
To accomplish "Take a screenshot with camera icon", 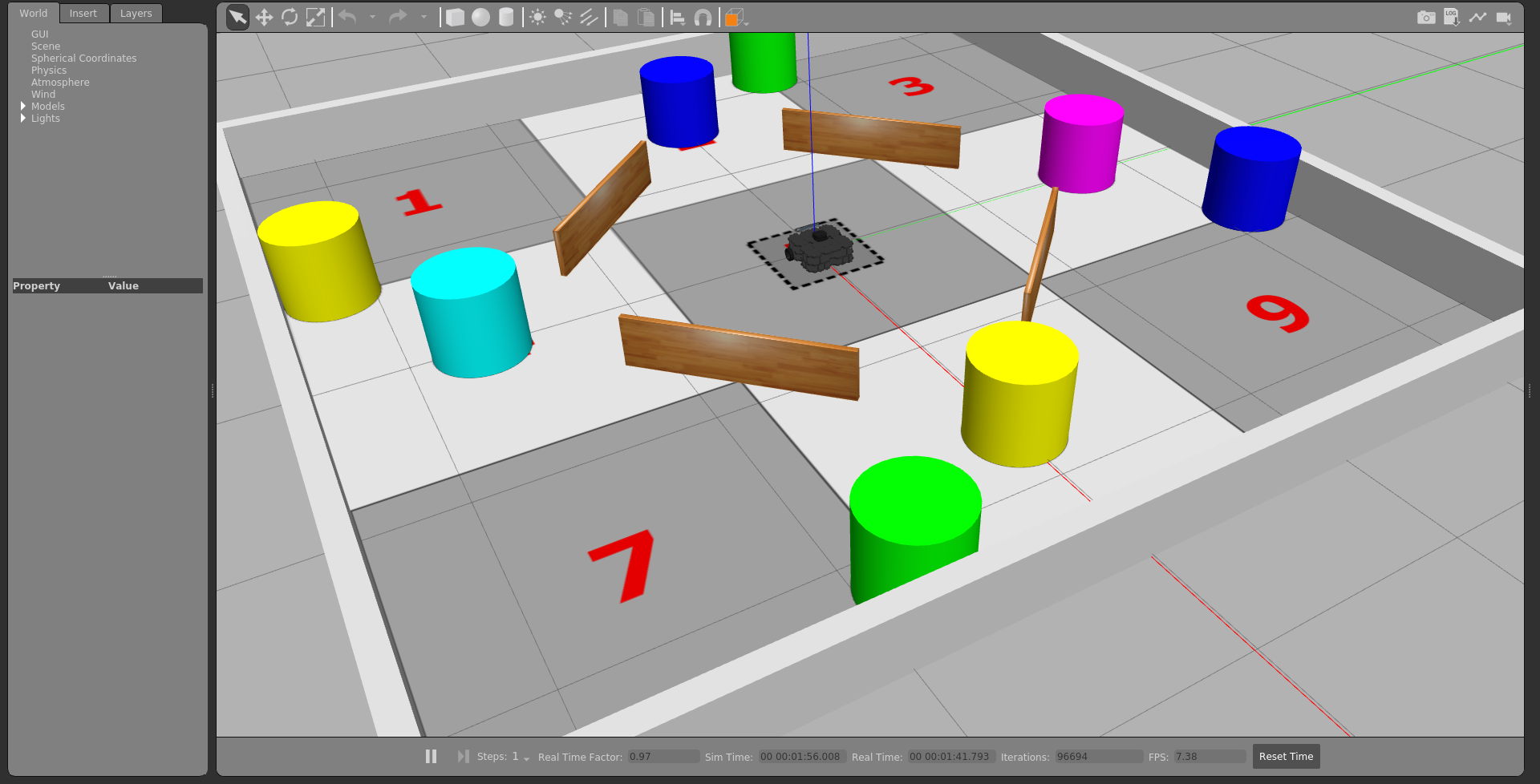I will pyautogui.click(x=1426, y=17).
